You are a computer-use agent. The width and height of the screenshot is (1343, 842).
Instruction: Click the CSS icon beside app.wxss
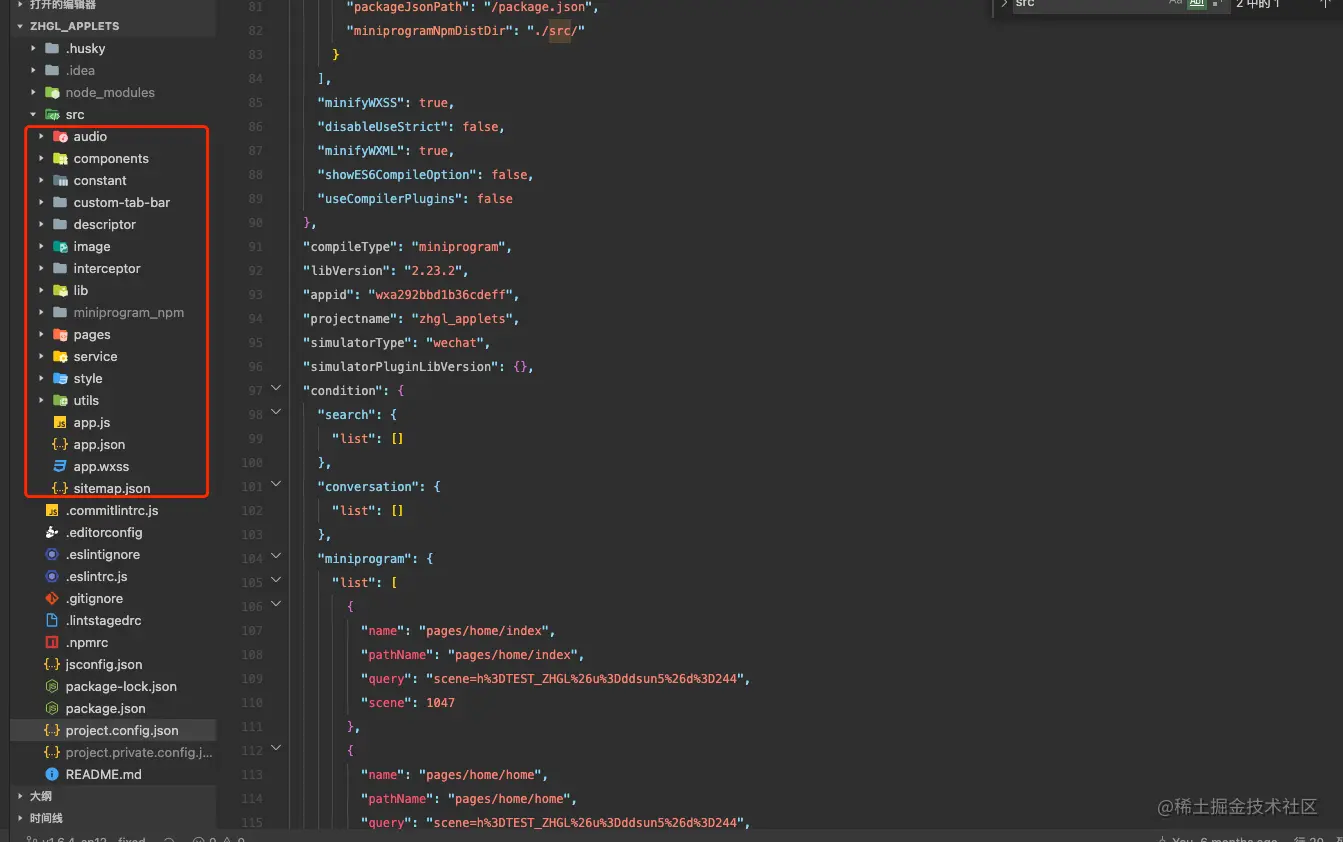60,467
